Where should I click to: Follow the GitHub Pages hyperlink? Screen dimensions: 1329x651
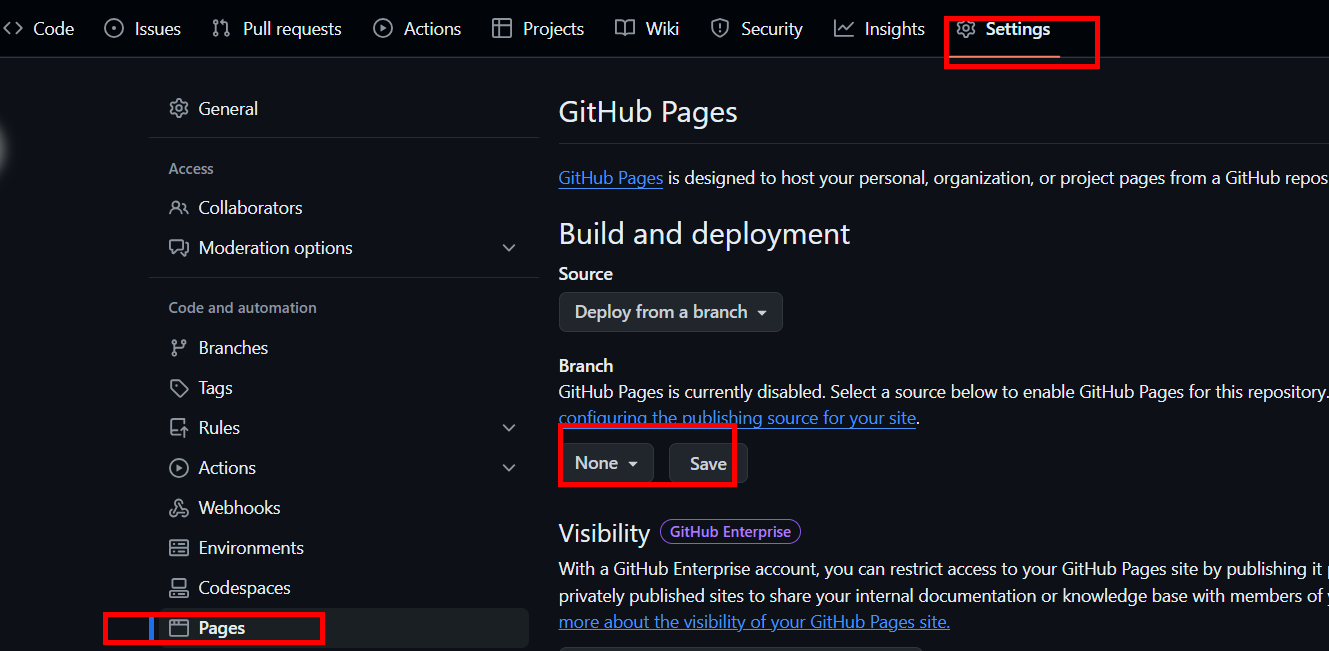pos(610,178)
